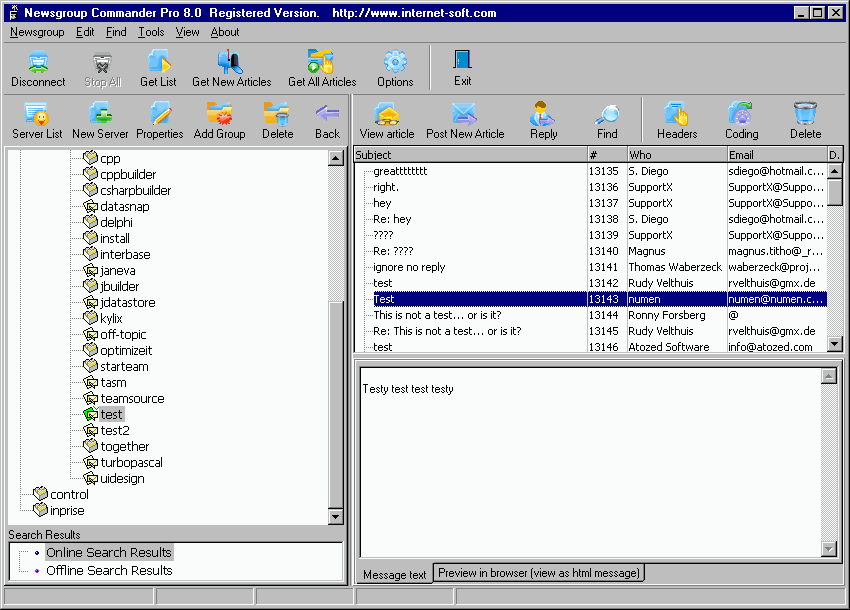The height and width of the screenshot is (610, 850).
Task: Select the delphi newsgroup in tree
Action: pos(116,222)
